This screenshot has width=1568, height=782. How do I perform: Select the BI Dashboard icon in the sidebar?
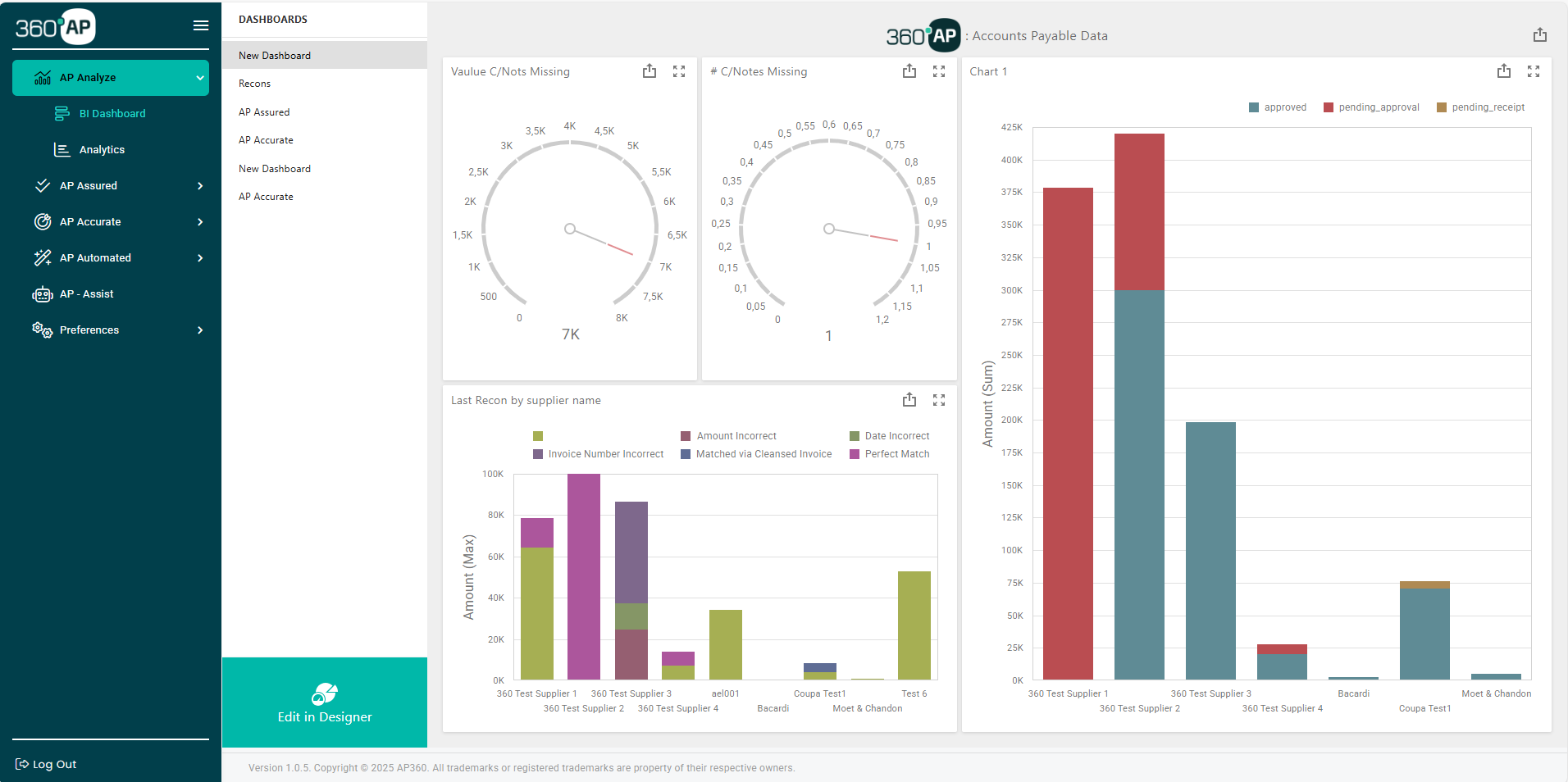pos(62,113)
